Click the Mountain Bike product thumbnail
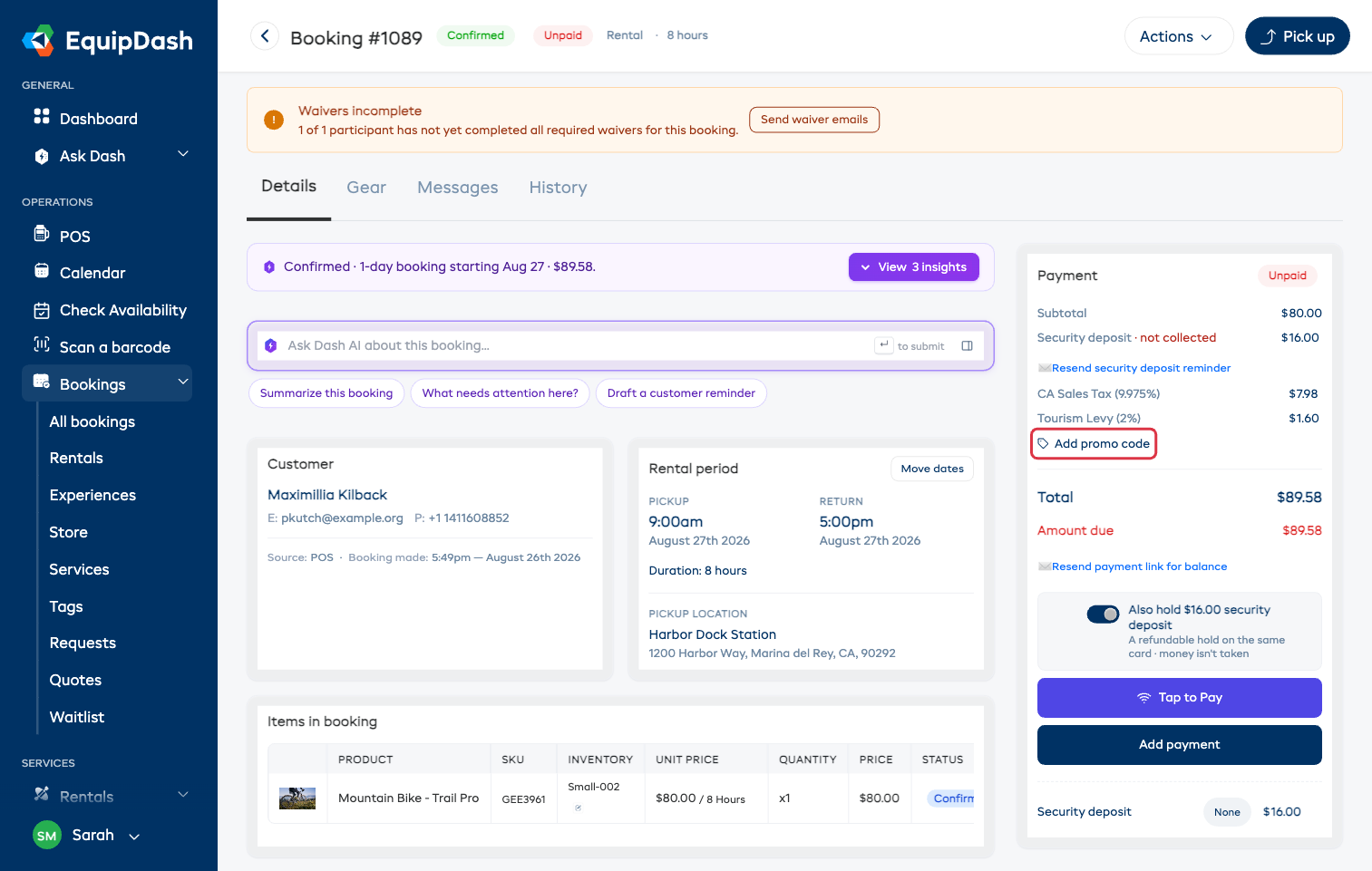This screenshot has width=1372, height=871. pos(297,798)
